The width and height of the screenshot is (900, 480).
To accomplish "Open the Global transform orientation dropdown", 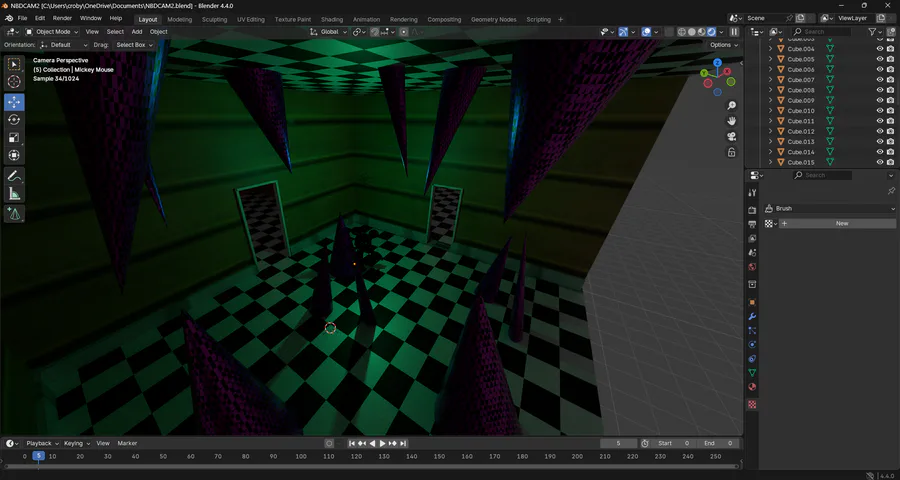I will coord(329,32).
